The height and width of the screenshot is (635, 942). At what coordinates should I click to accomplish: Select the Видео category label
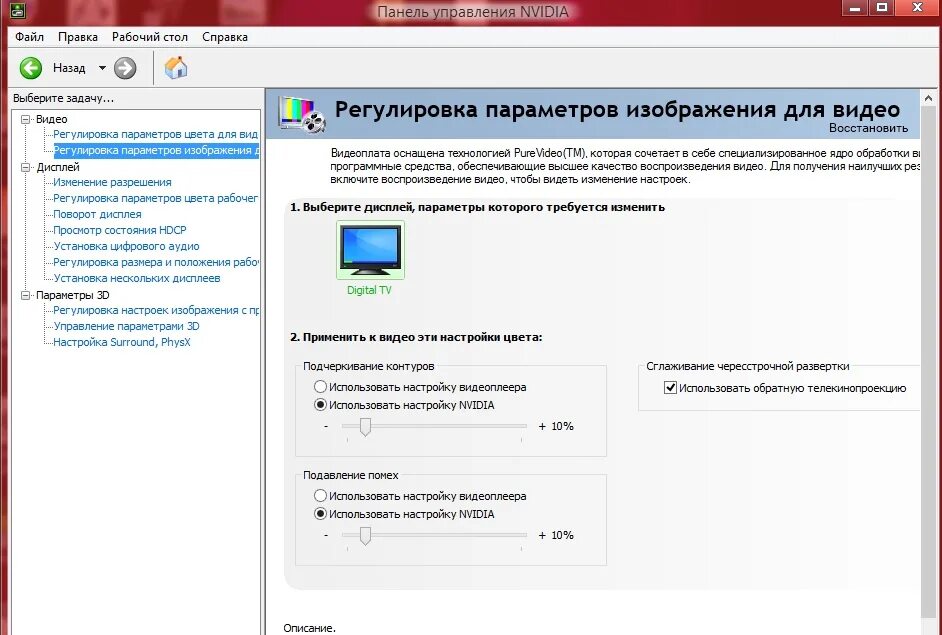pos(52,119)
